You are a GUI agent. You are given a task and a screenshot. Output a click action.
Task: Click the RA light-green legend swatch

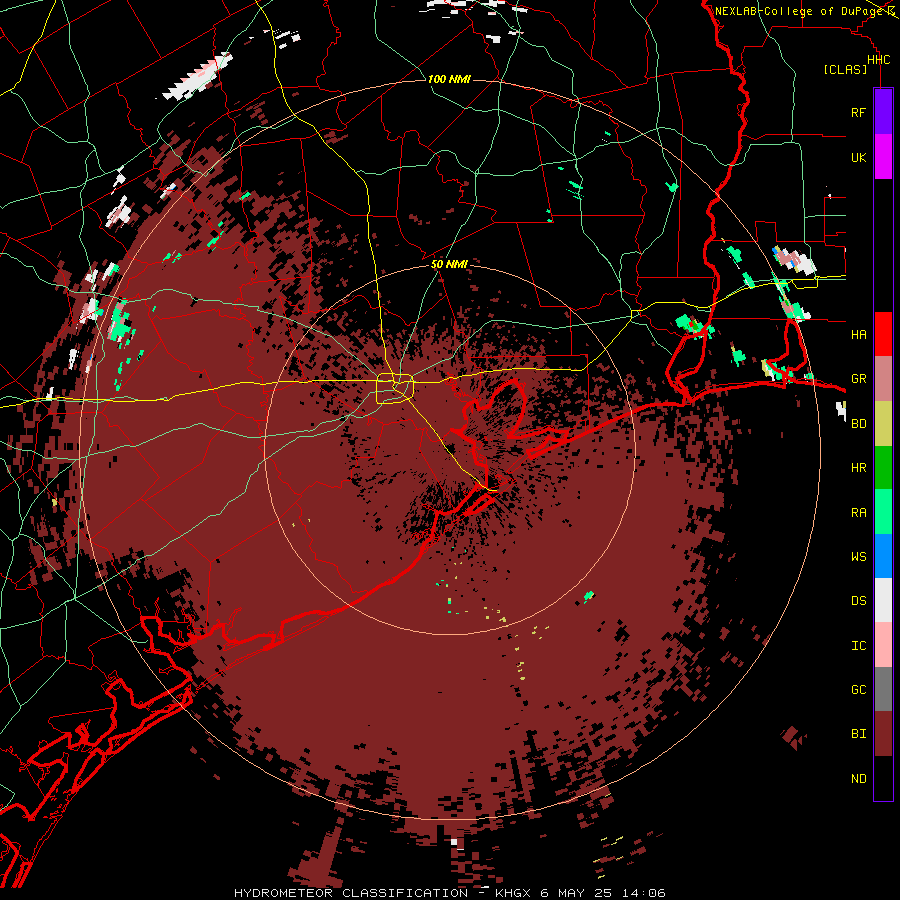[883, 512]
